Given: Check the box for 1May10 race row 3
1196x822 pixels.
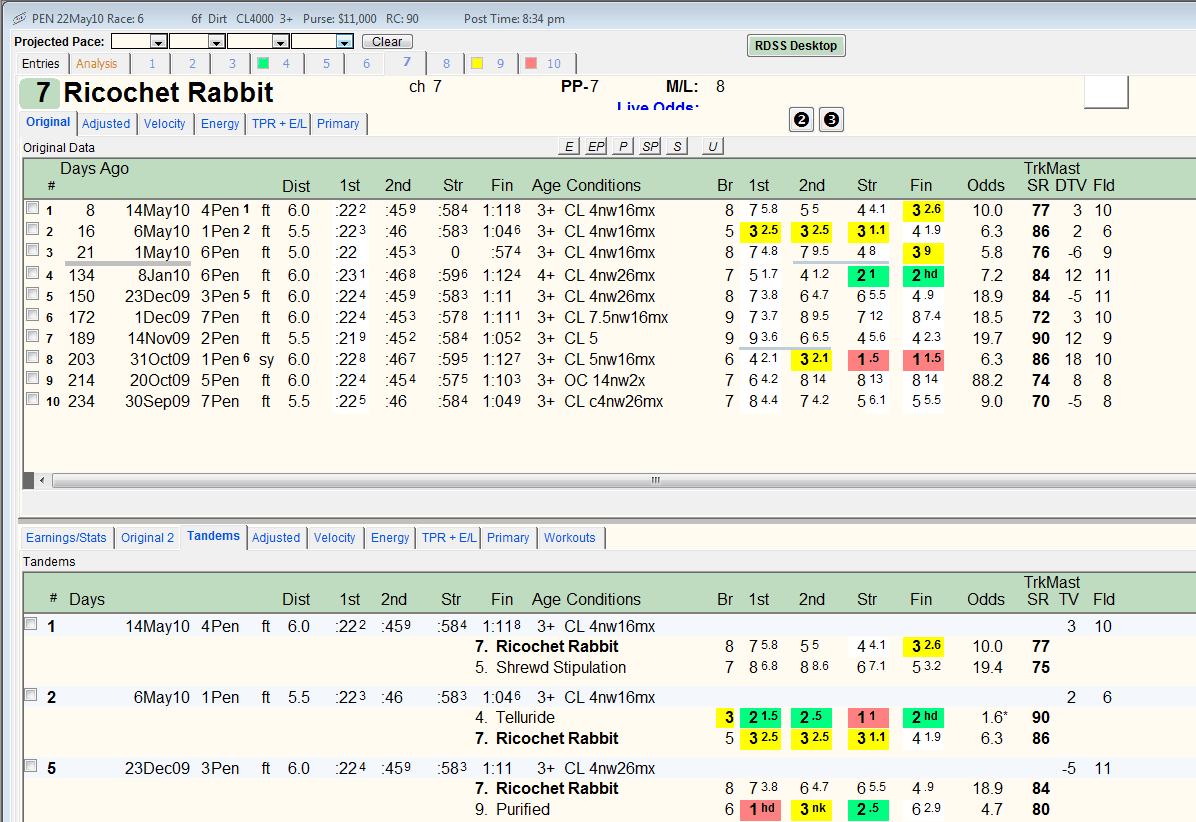Looking at the screenshot, I should click(x=33, y=249).
